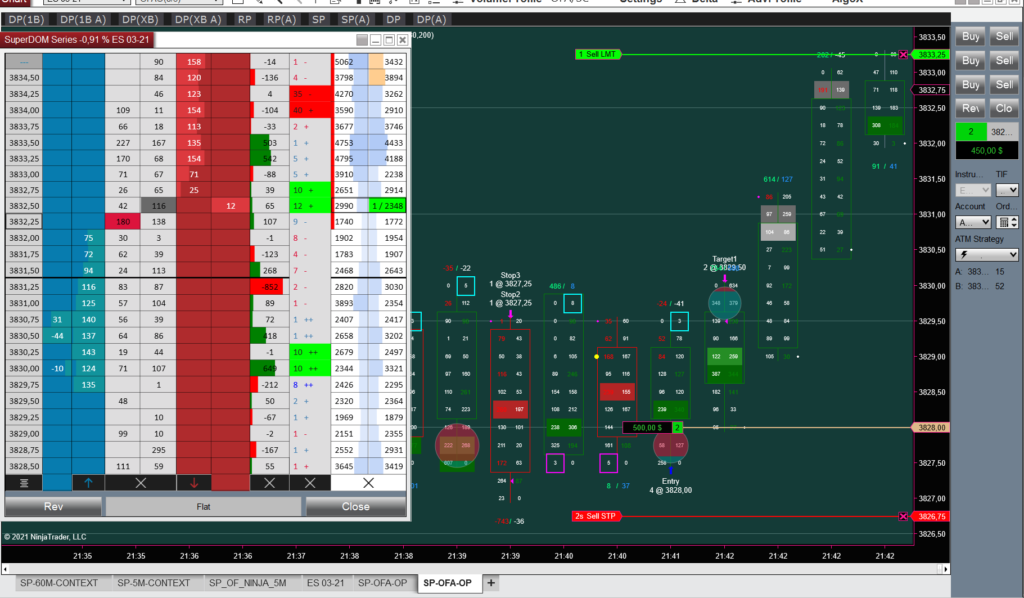Click the center-on-price icon in SuperDOM bottom row
The width and height of the screenshot is (1024, 598).
point(24,483)
